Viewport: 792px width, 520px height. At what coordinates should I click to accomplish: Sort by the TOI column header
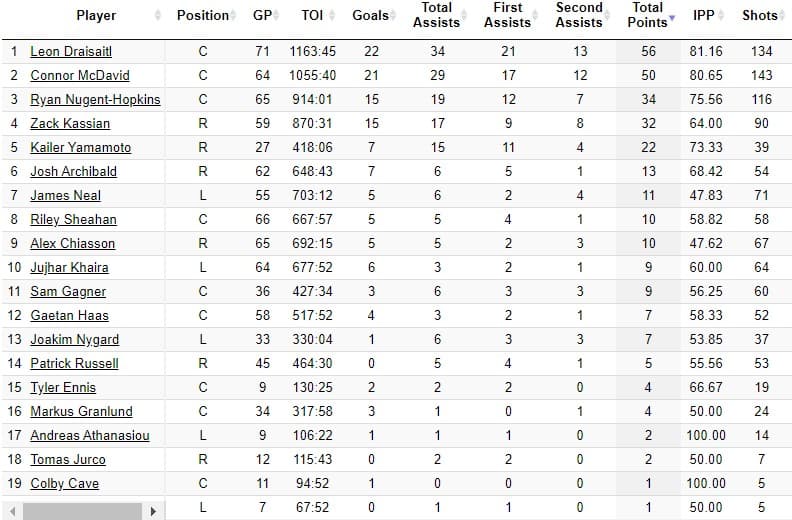coord(311,16)
